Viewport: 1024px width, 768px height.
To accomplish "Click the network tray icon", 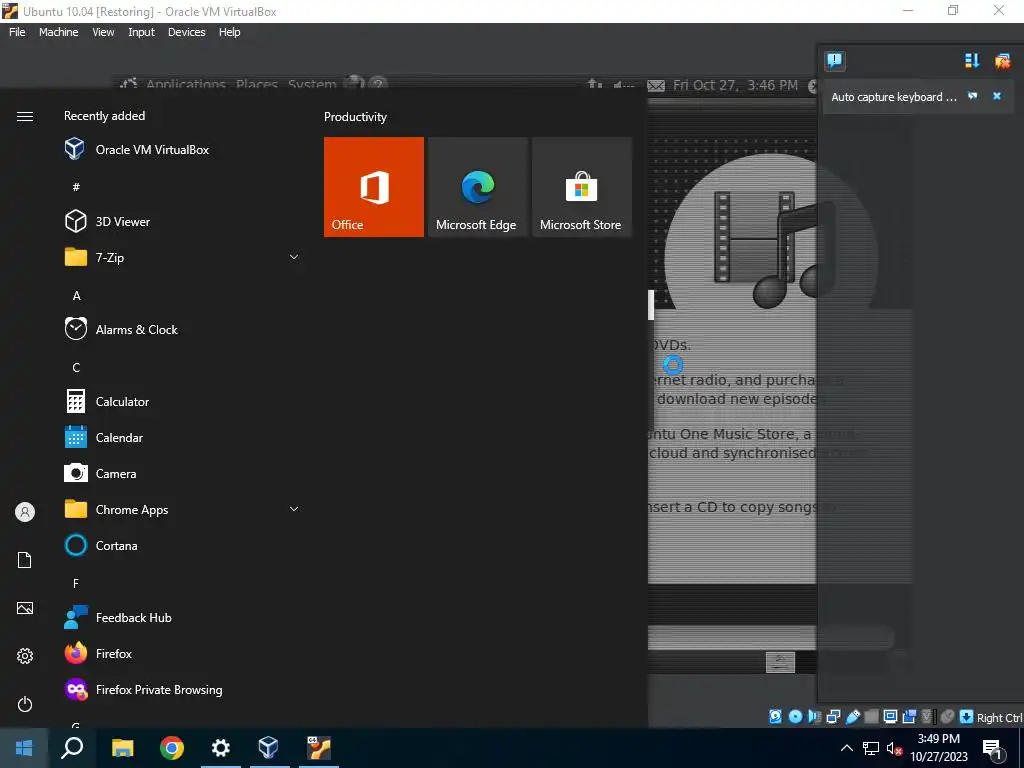I will (x=871, y=748).
